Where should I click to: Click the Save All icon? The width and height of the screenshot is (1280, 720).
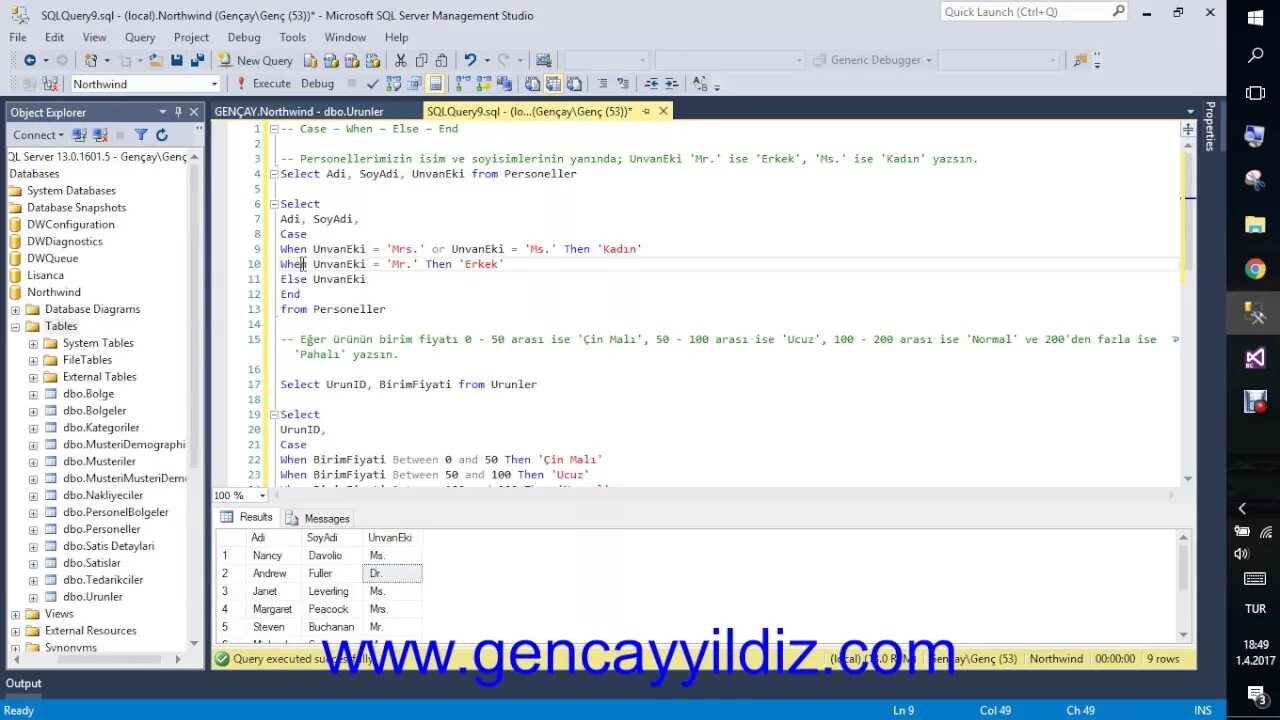tap(197, 60)
